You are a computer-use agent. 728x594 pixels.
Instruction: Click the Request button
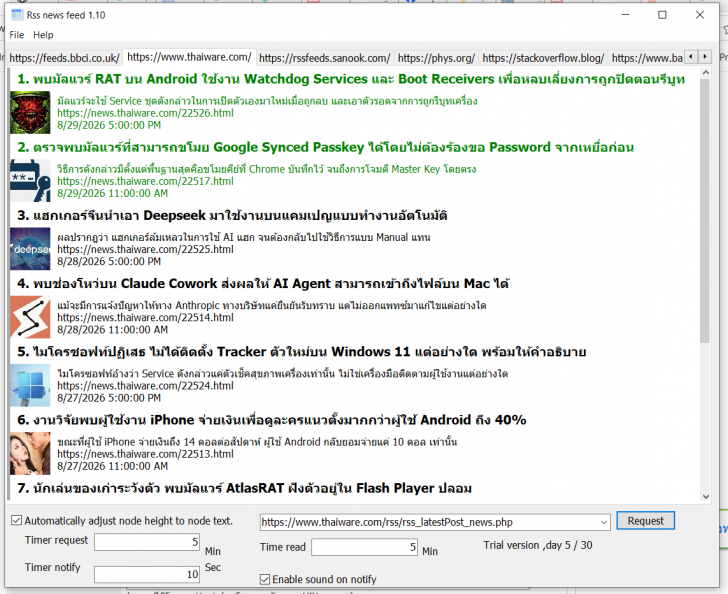645,521
